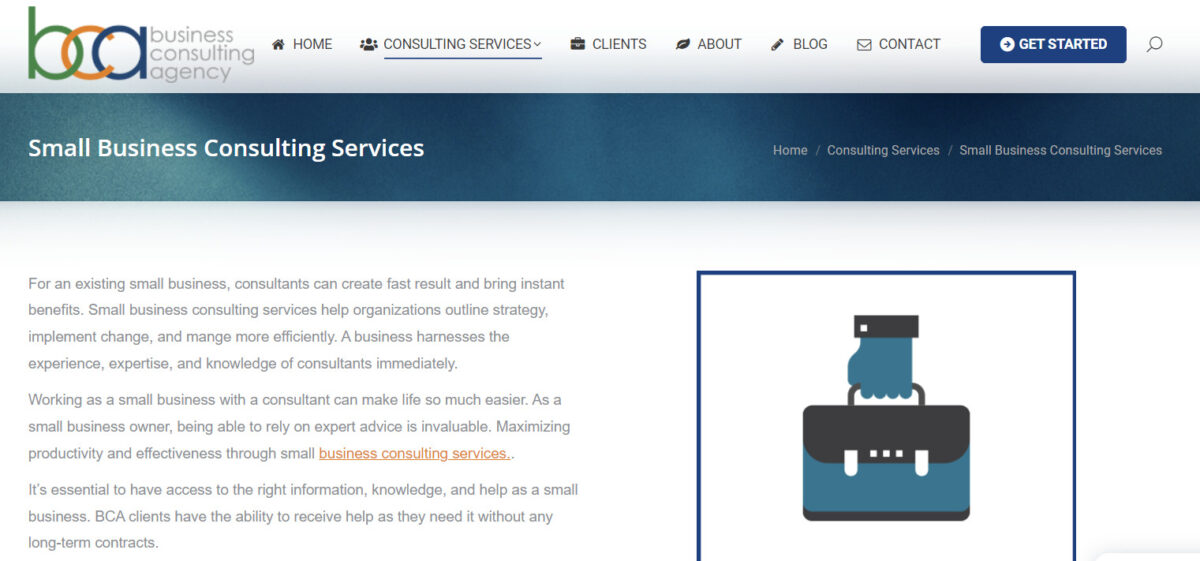Click the pencil icon beside BLOG
The width and height of the screenshot is (1200, 561).
point(778,44)
